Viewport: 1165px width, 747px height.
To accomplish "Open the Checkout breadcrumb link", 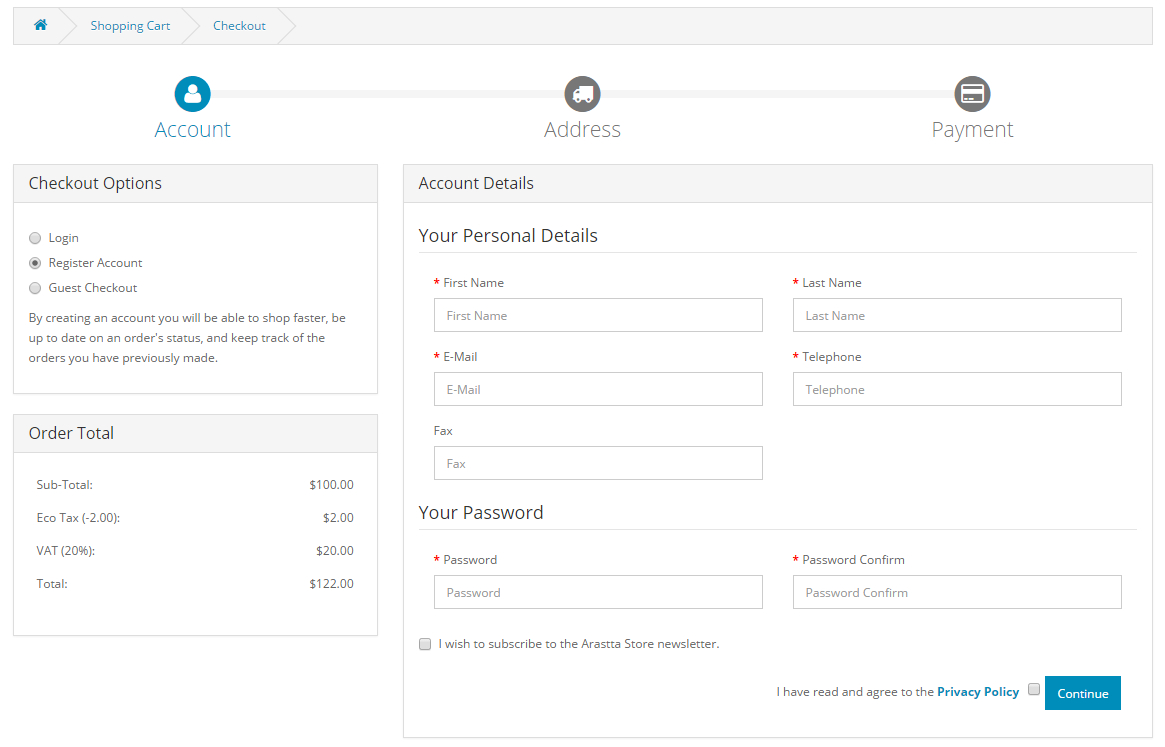I will tap(239, 25).
